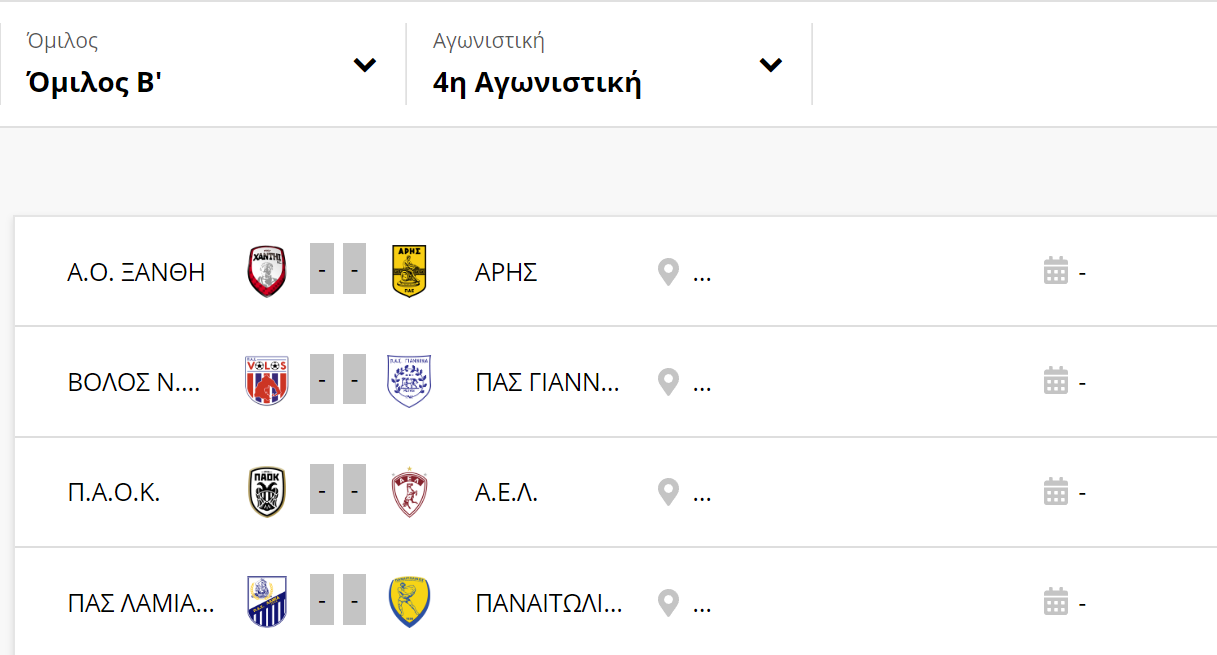Click the Α.Ε.Λ. maroon crest
Viewport: 1217px width, 655px height.
pos(409,493)
